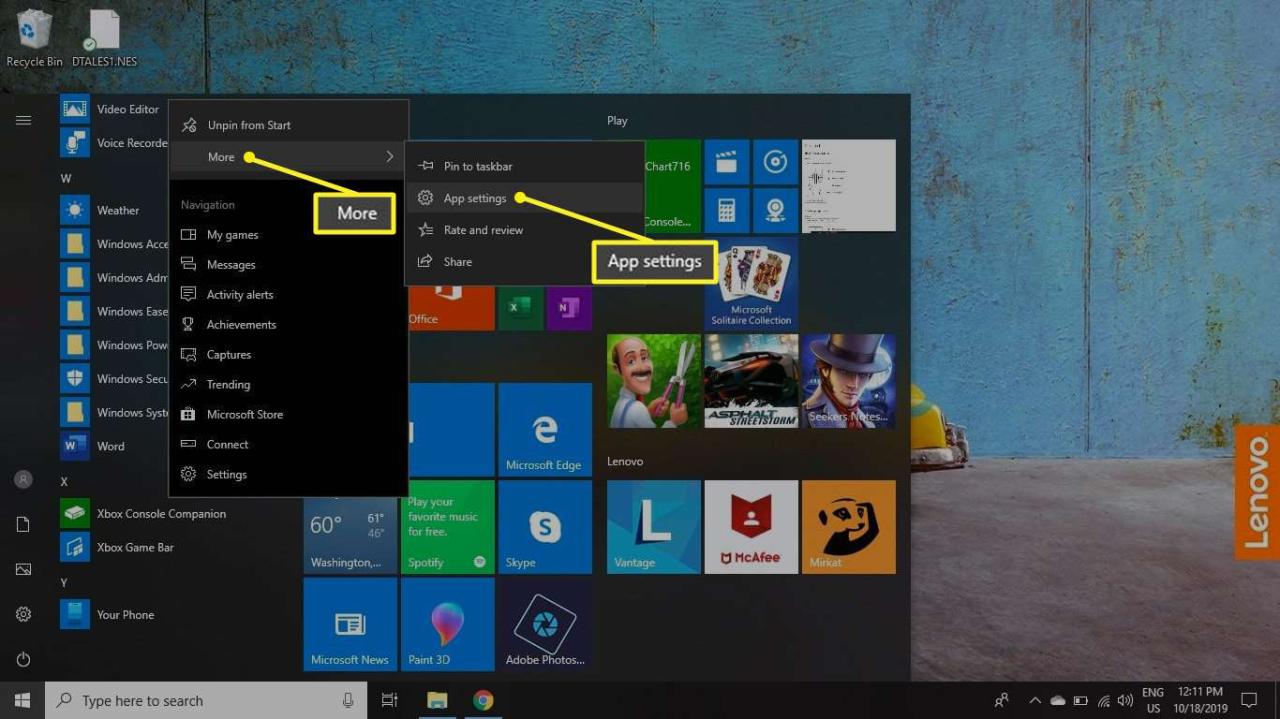
Task: Open Xbox Console Companion from app list
Action: (x=160, y=514)
